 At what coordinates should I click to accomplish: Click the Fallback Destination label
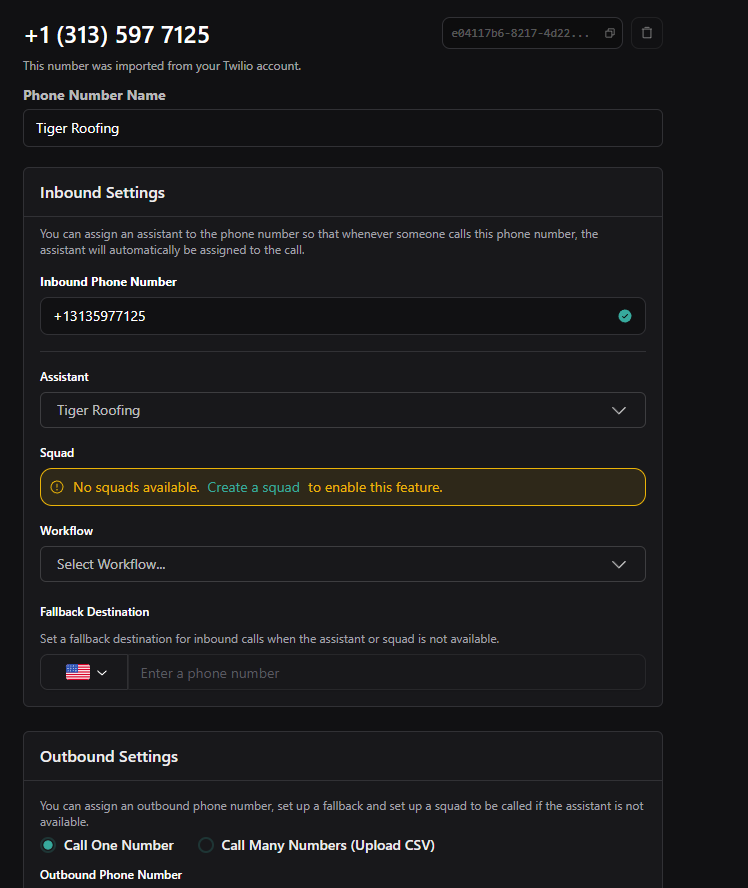point(95,611)
